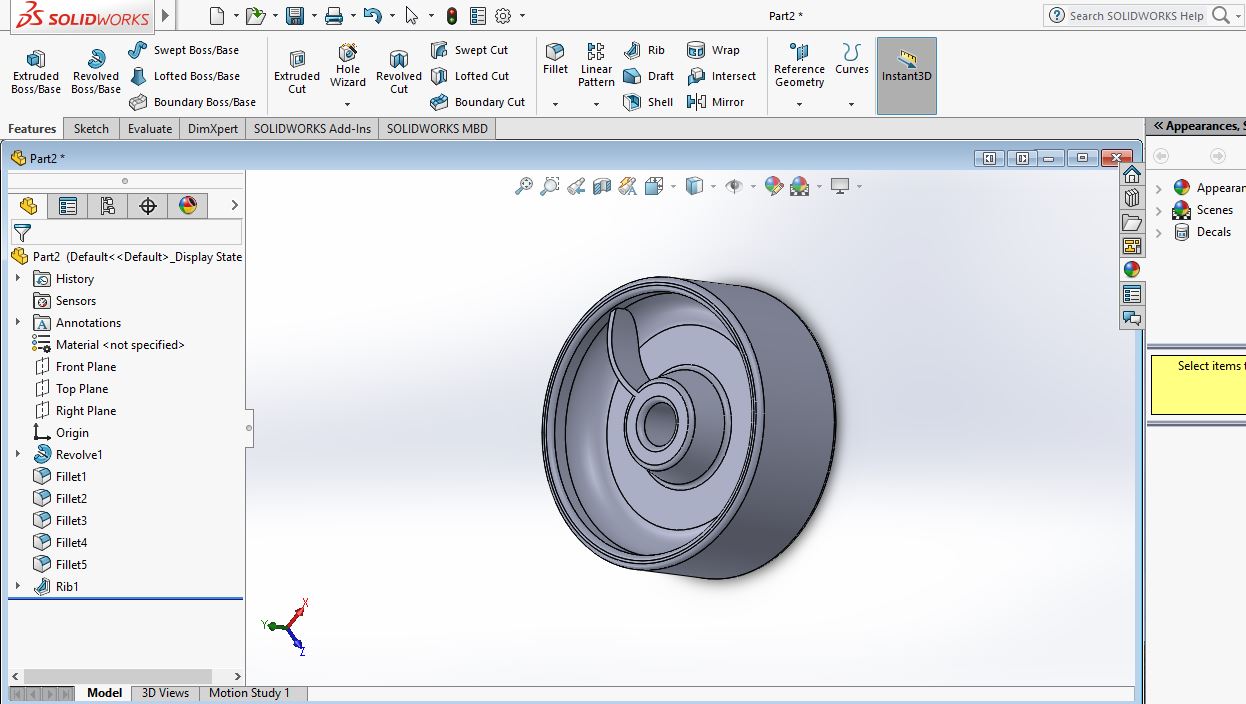This screenshot has height=704, width=1246.
Task: Open the Section View tool
Action: 602,186
